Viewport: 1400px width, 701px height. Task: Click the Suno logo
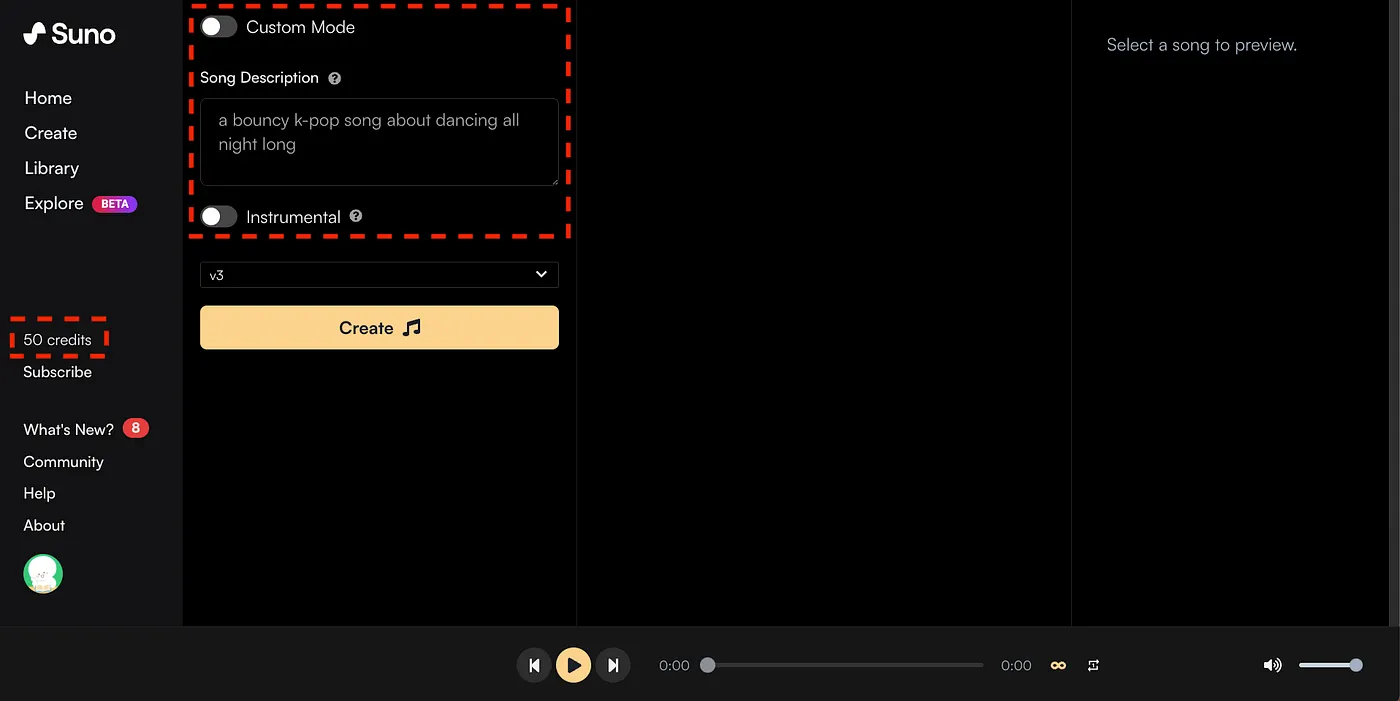69,34
